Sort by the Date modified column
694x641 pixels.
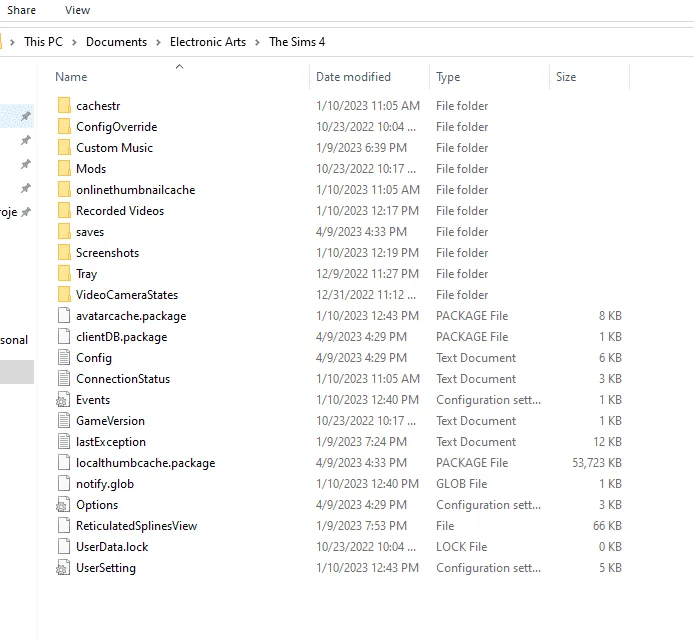tap(353, 77)
